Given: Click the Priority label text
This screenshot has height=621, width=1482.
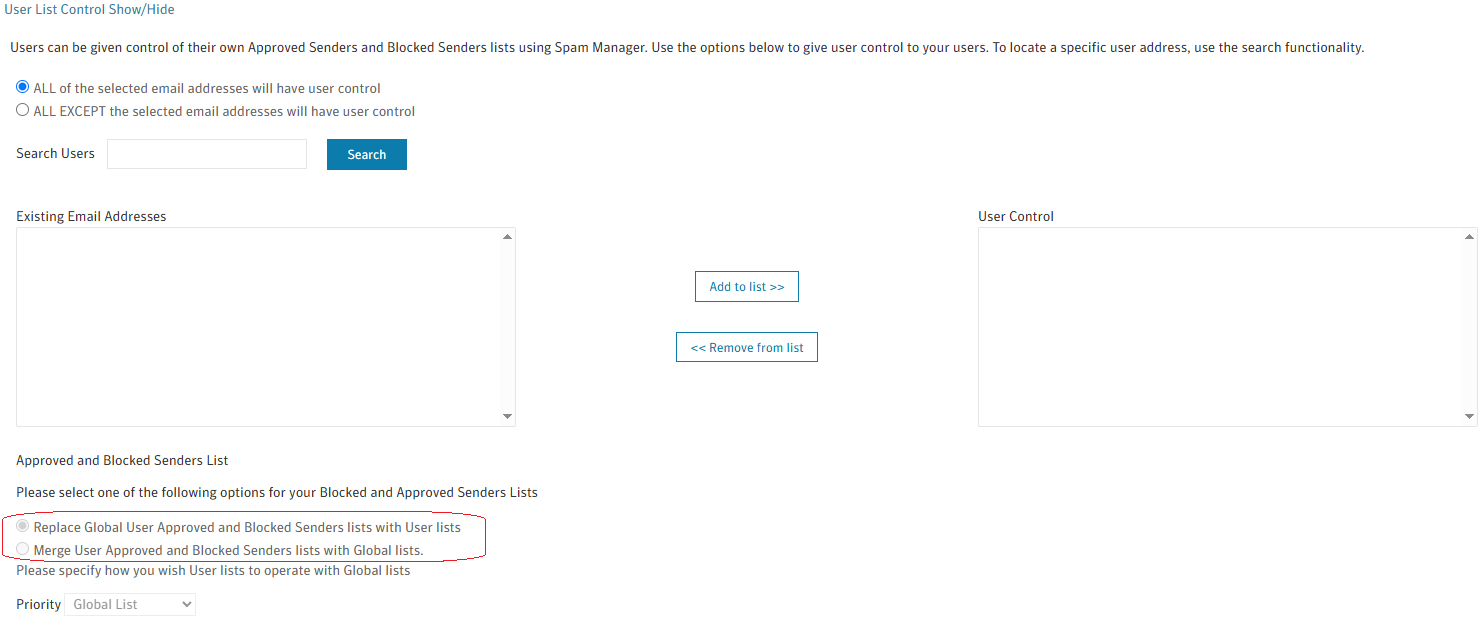Looking at the screenshot, I should click(38, 604).
